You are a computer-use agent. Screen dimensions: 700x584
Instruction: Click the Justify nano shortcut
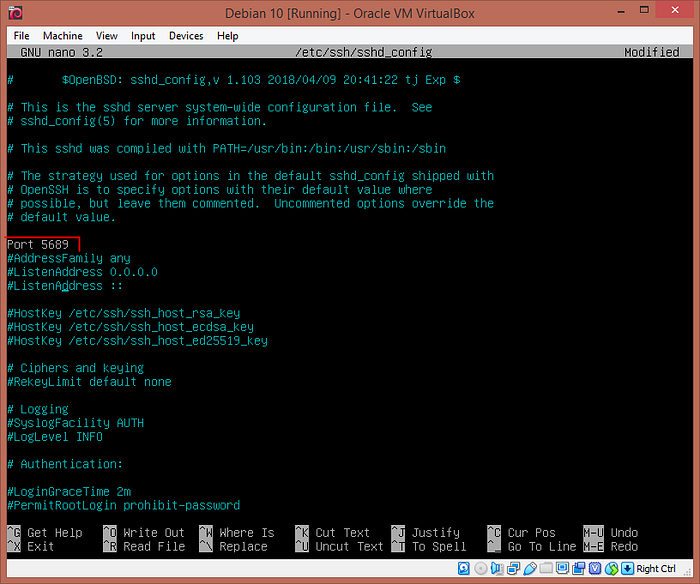(425, 533)
